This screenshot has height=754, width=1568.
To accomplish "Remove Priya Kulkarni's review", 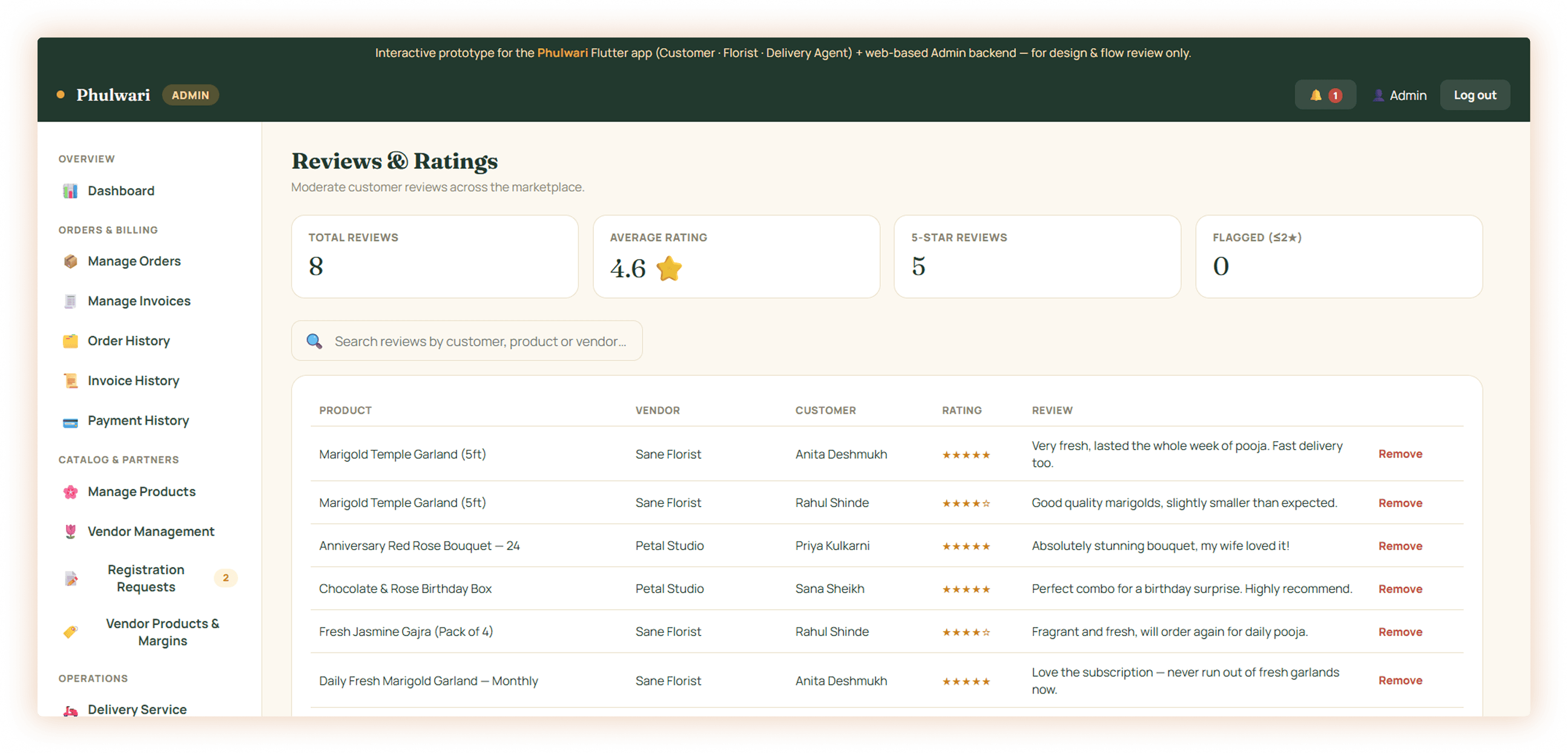I will point(1400,546).
